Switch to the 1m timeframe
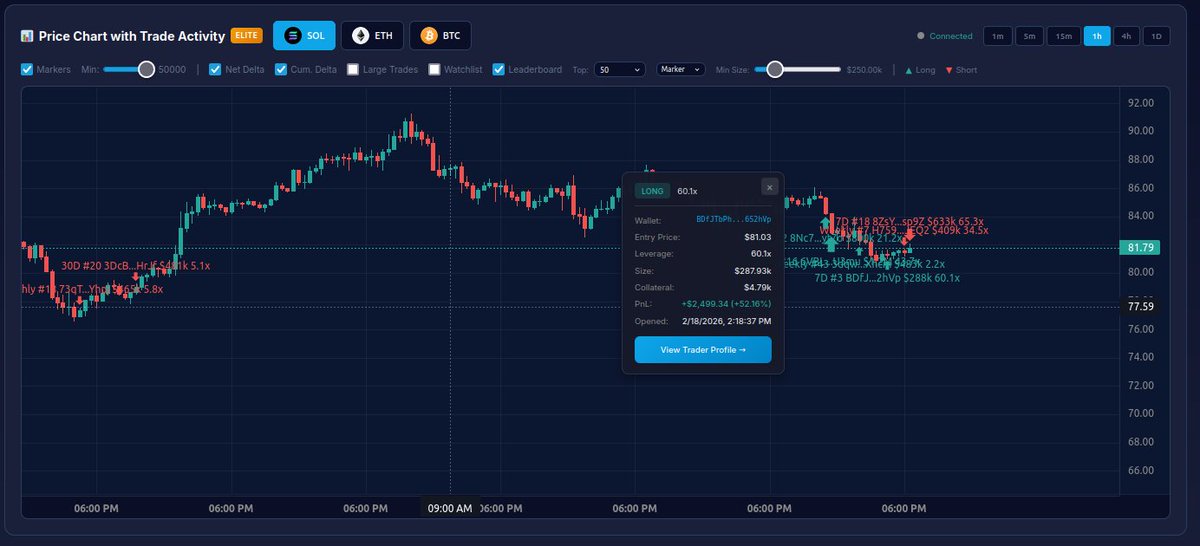The image size is (1200, 546). pyautogui.click(x=997, y=36)
